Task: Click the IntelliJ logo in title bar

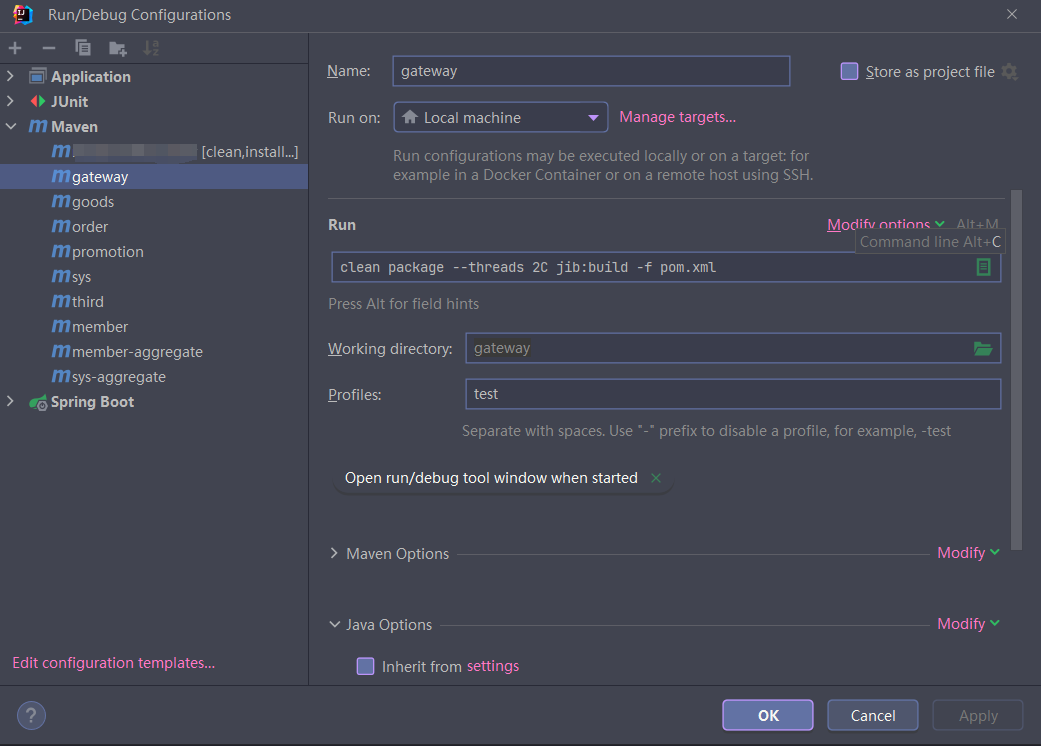Action: pos(23,15)
